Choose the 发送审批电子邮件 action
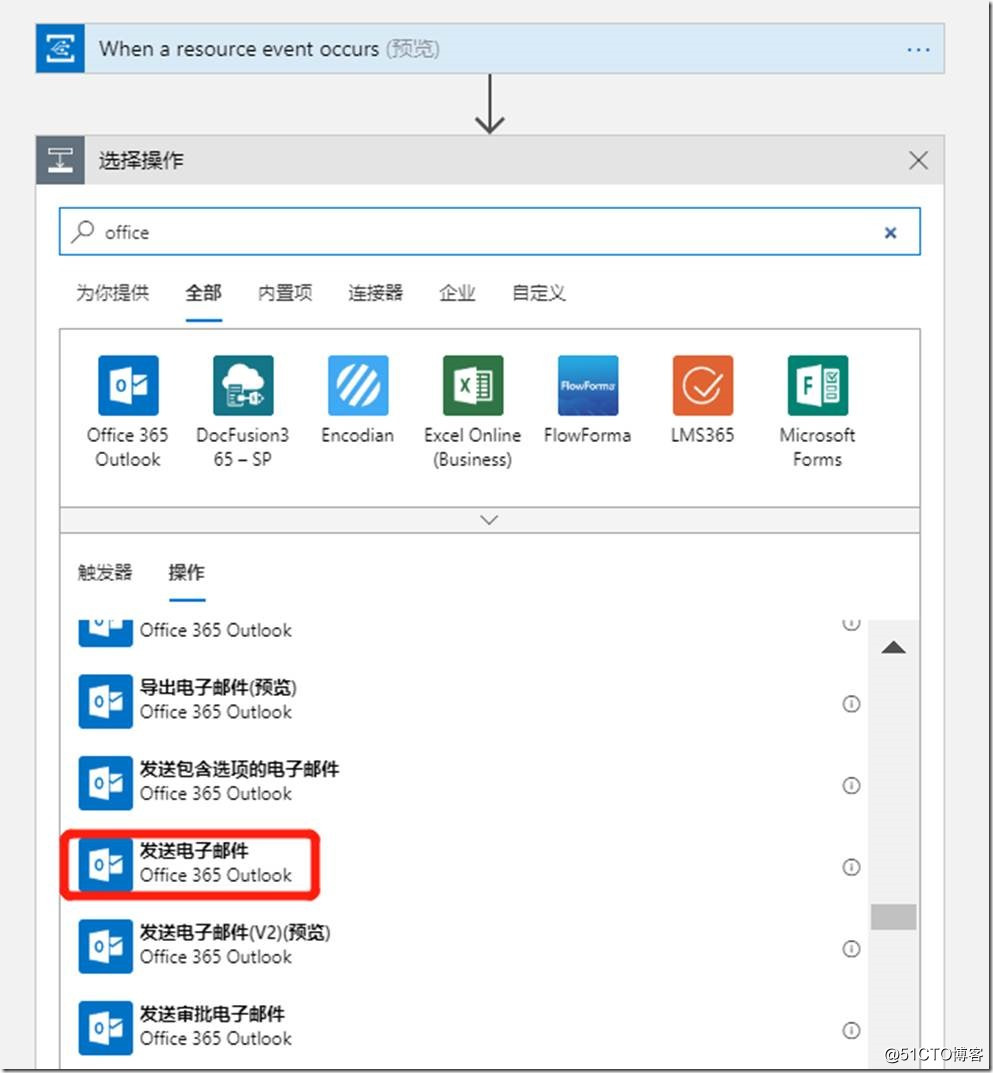 click(x=463, y=1027)
